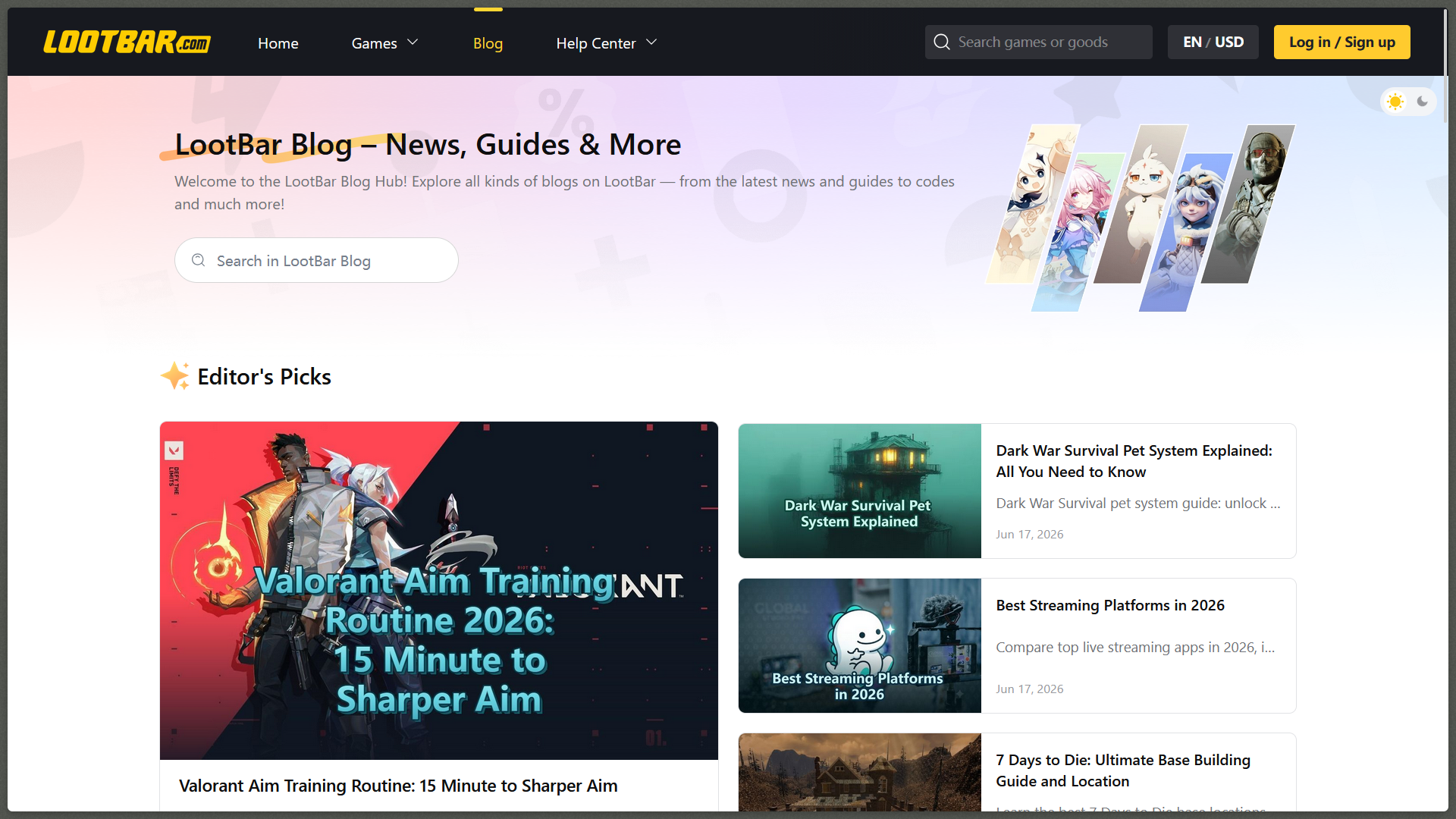Expand the Help Center dropdown chevron
Screen dimensions: 1456x819
coord(651,42)
